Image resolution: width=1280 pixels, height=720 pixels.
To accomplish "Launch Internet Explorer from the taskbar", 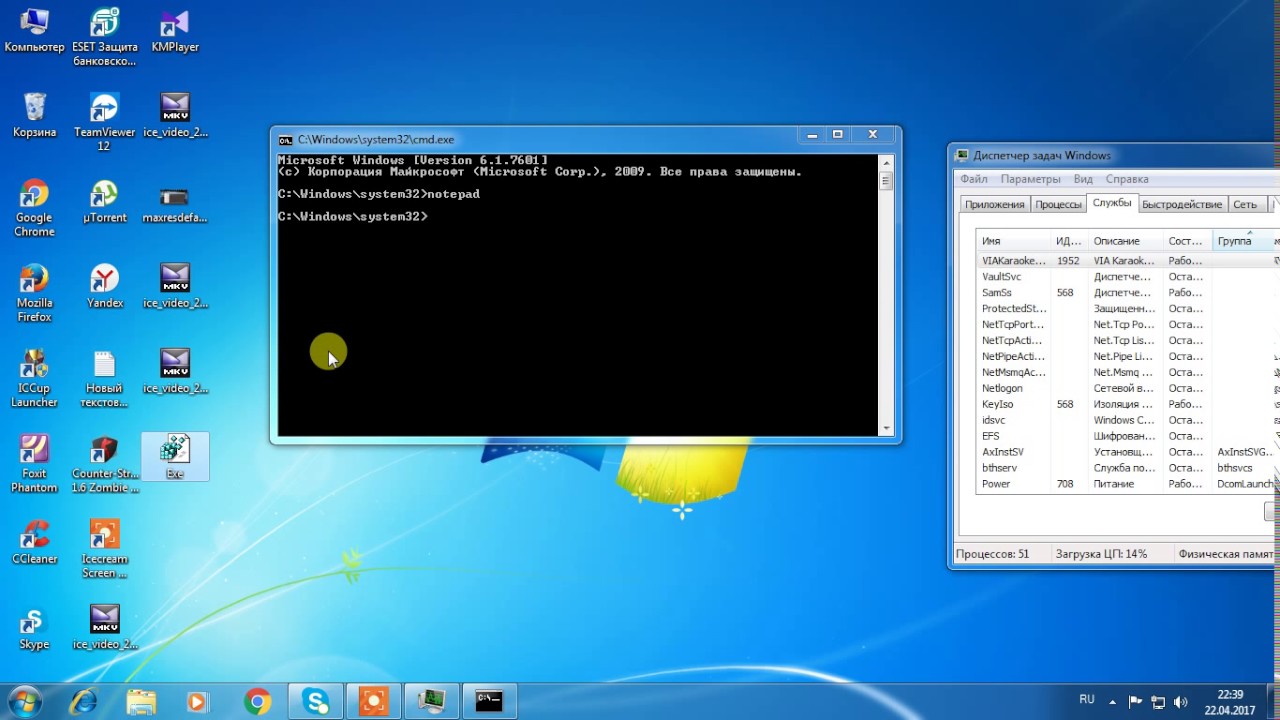I will coord(84,701).
